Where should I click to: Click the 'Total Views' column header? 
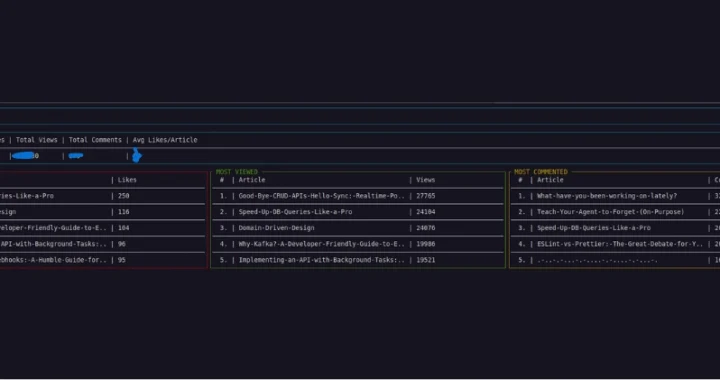point(37,140)
